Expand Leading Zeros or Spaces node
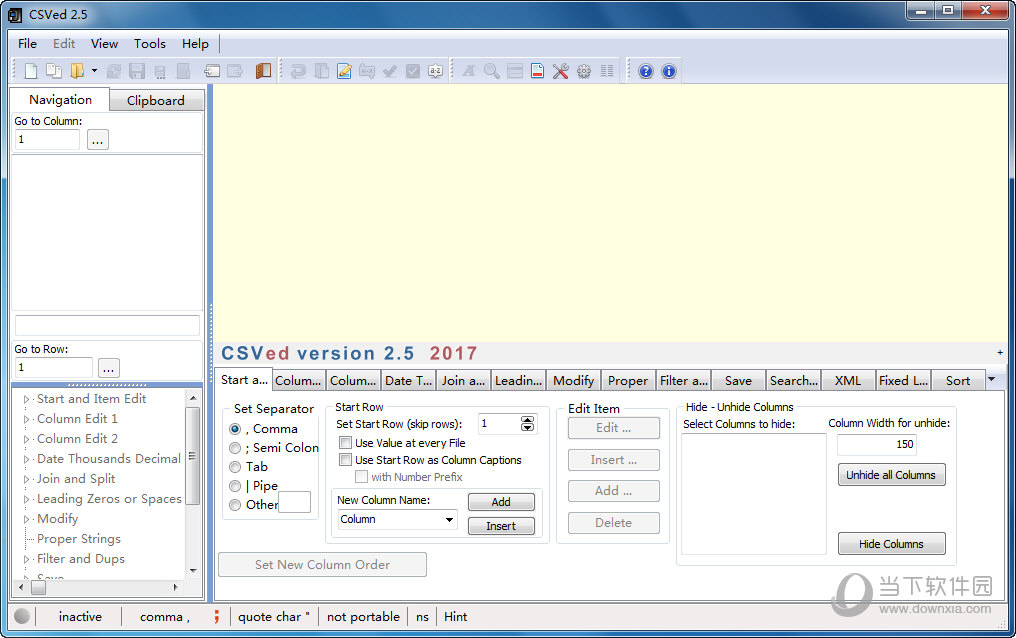 [x=27, y=500]
